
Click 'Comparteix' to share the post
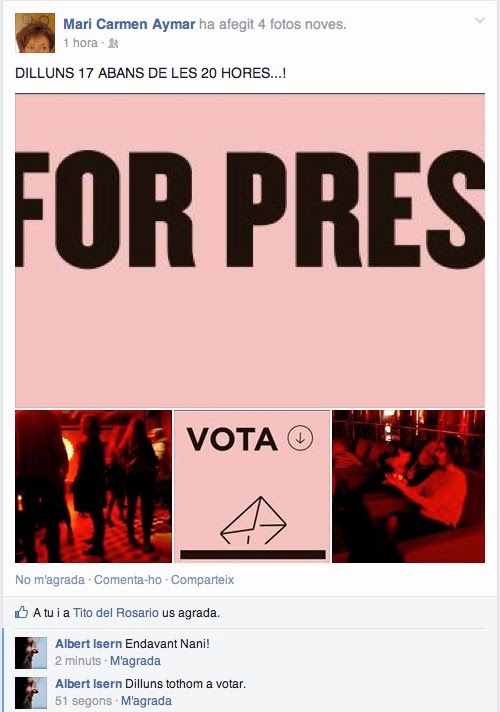(203, 580)
